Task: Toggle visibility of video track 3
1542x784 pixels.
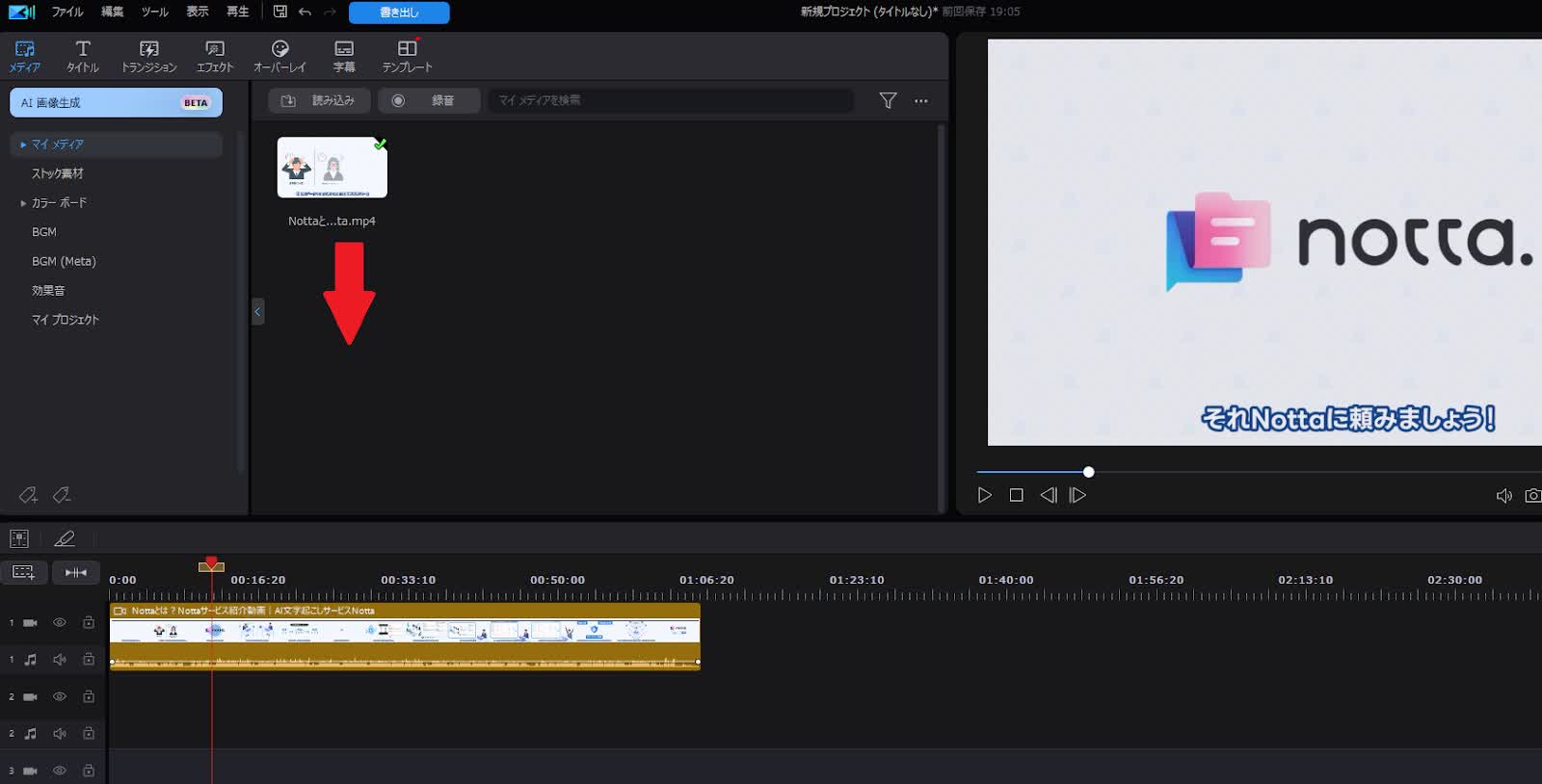Action: coord(60,771)
